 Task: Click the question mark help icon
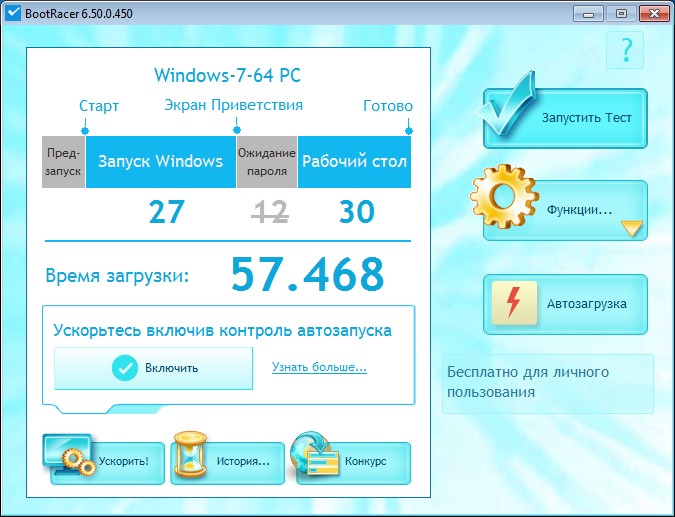pos(625,50)
